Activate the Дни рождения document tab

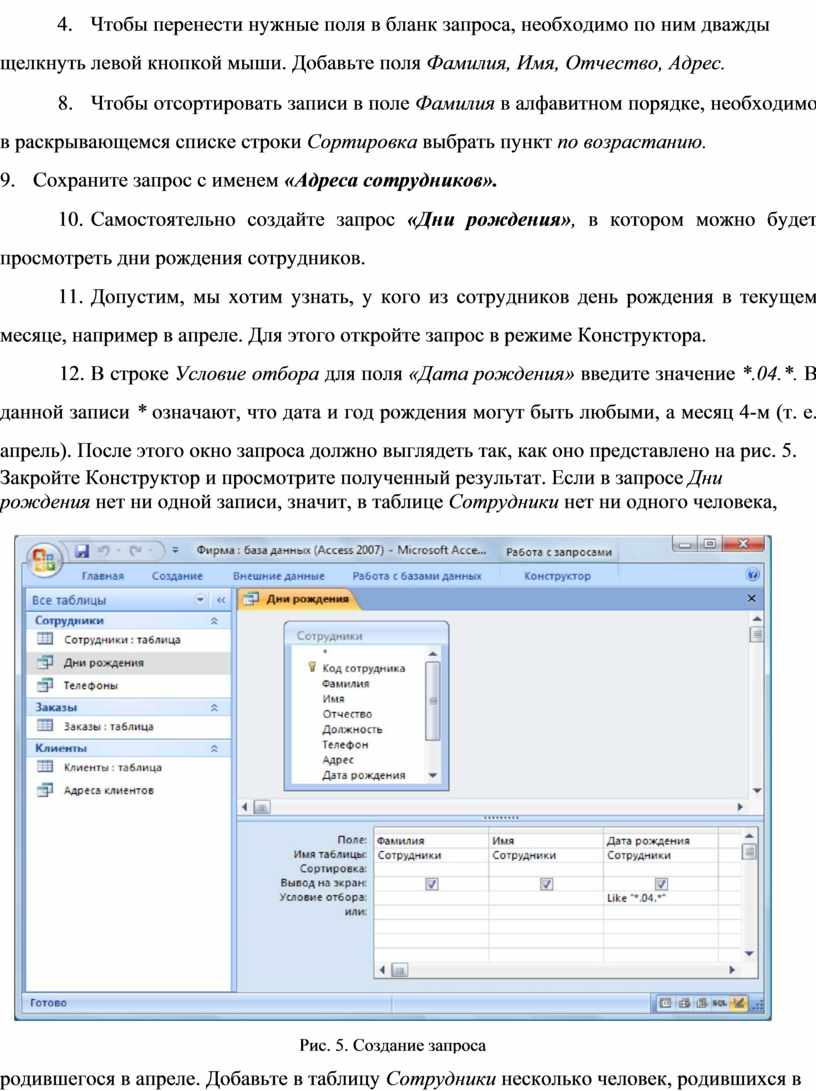tap(299, 599)
